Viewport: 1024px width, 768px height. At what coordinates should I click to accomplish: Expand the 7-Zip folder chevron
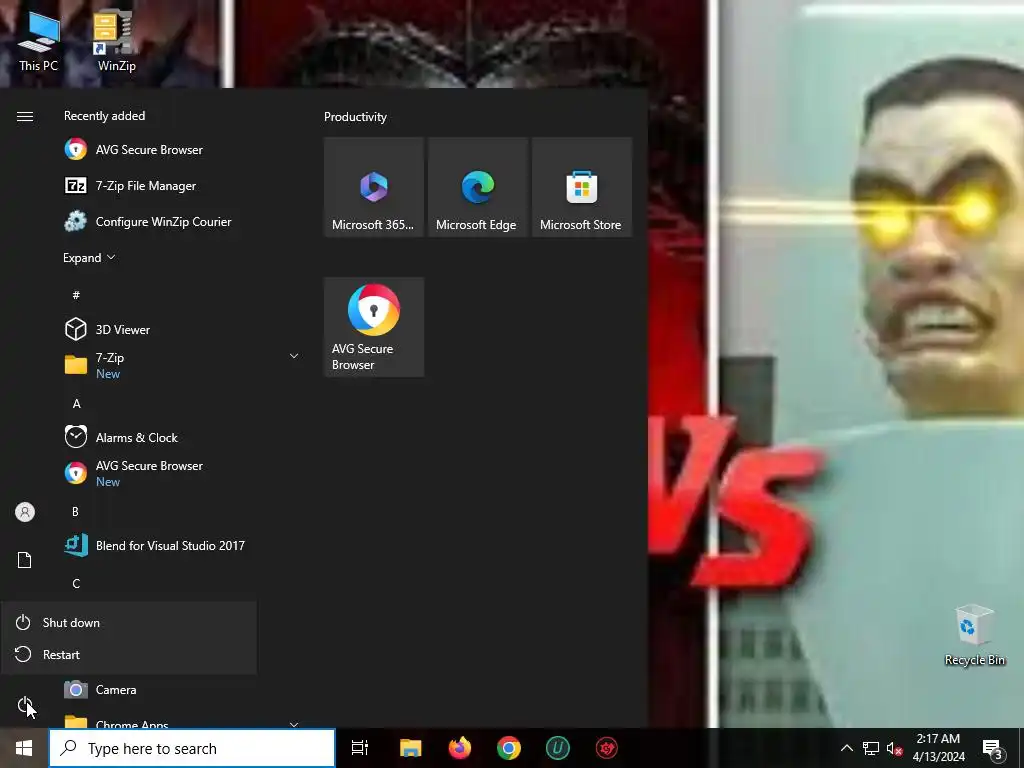pyautogui.click(x=294, y=356)
